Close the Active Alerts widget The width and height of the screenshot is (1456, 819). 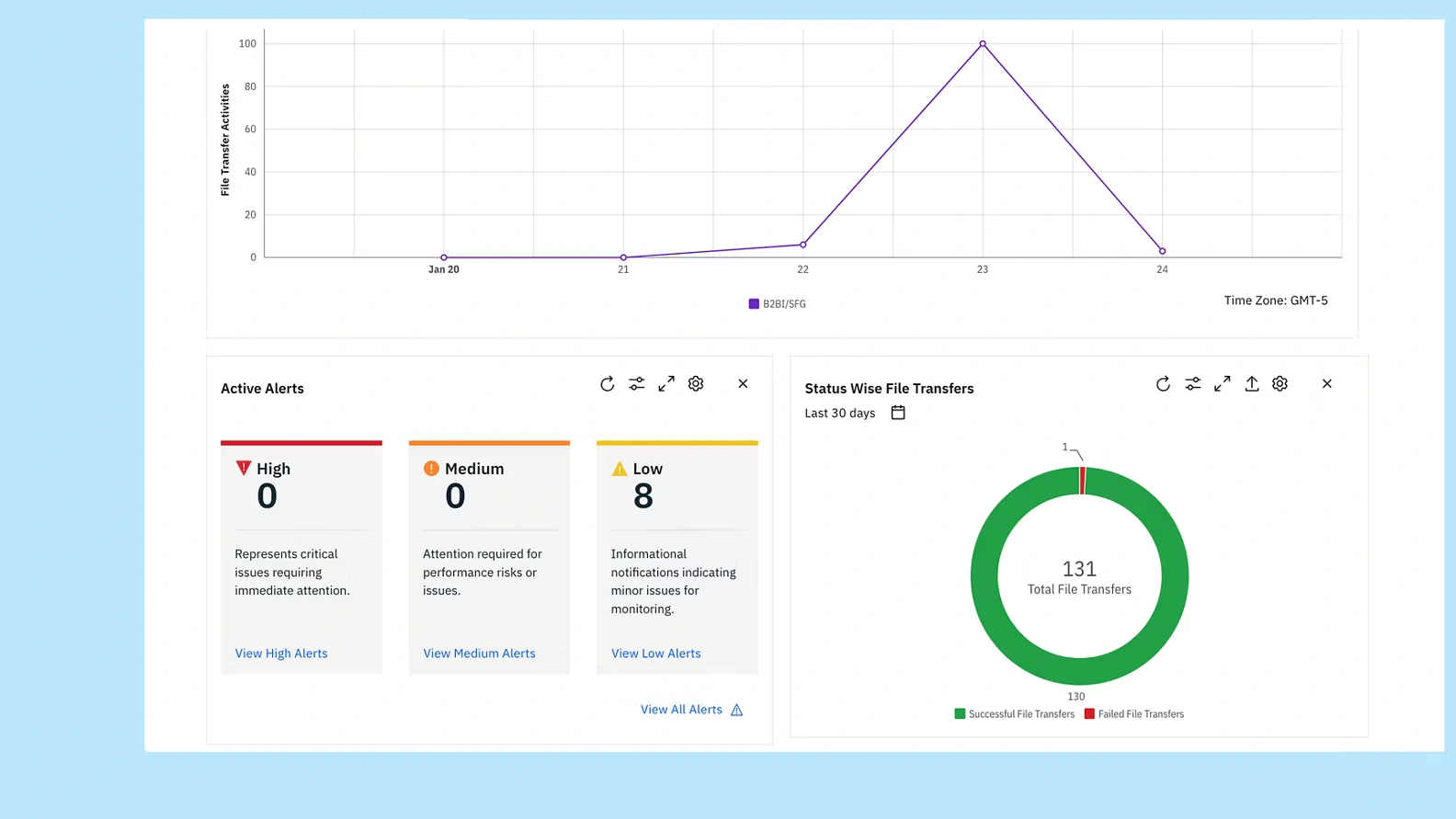point(743,384)
